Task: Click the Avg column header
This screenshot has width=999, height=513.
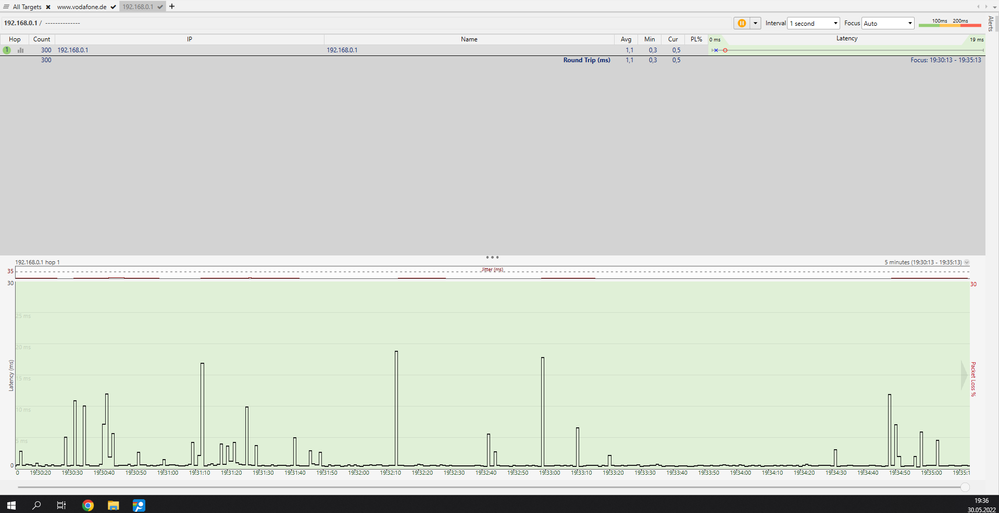Action: click(626, 39)
